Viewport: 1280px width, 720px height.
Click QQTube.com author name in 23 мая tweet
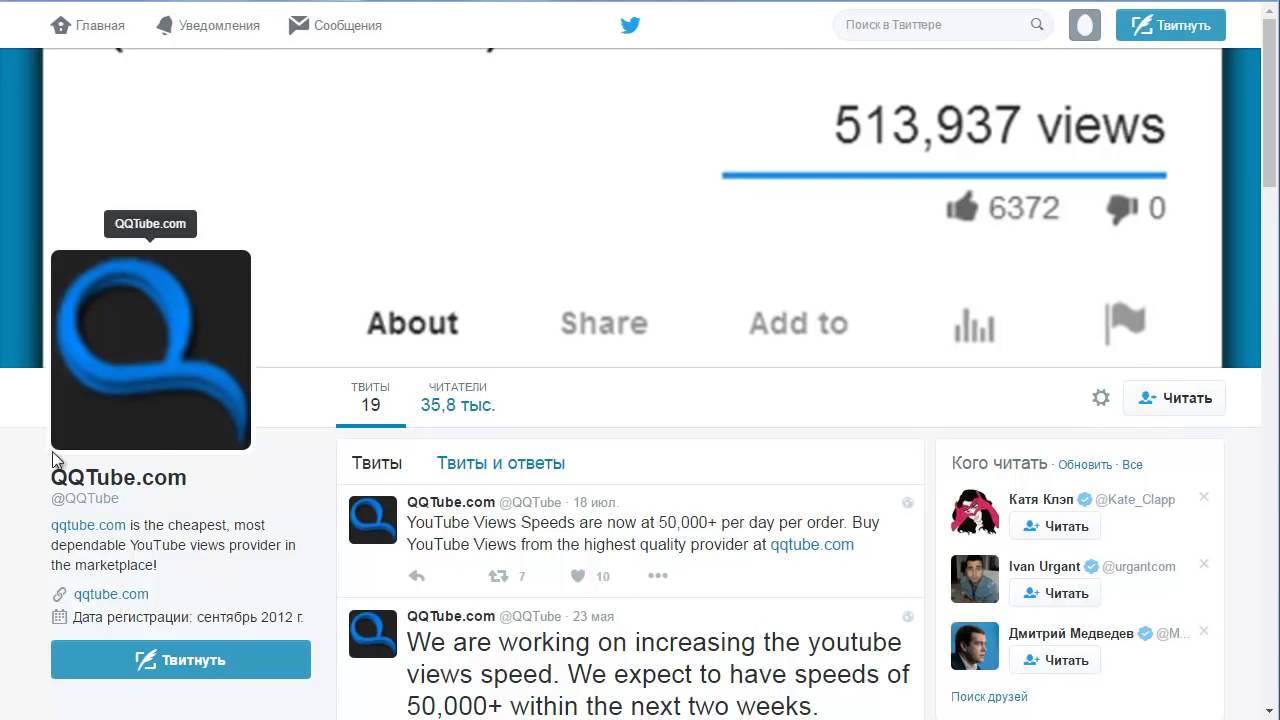pos(451,616)
